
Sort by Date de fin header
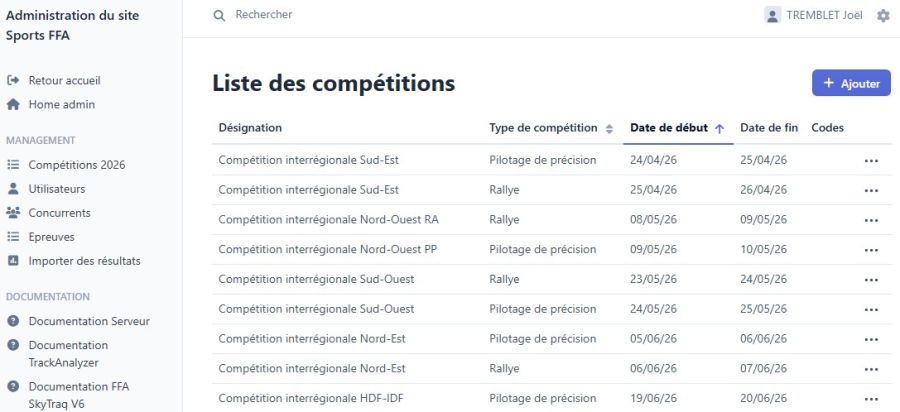[768, 128]
